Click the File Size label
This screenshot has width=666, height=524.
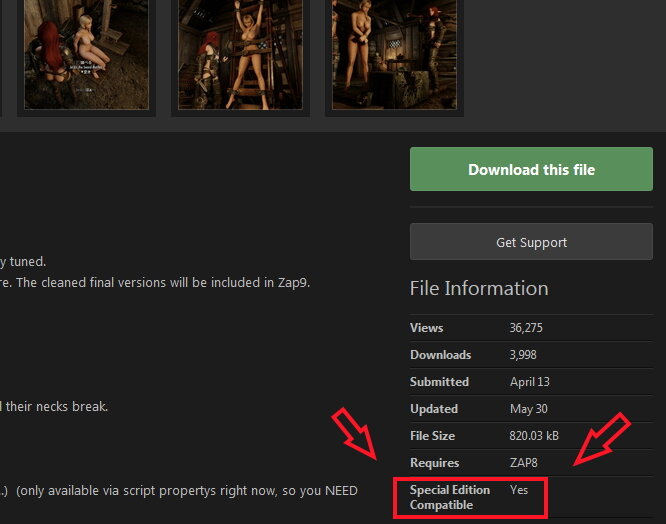pyautogui.click(x=432, y=436)
